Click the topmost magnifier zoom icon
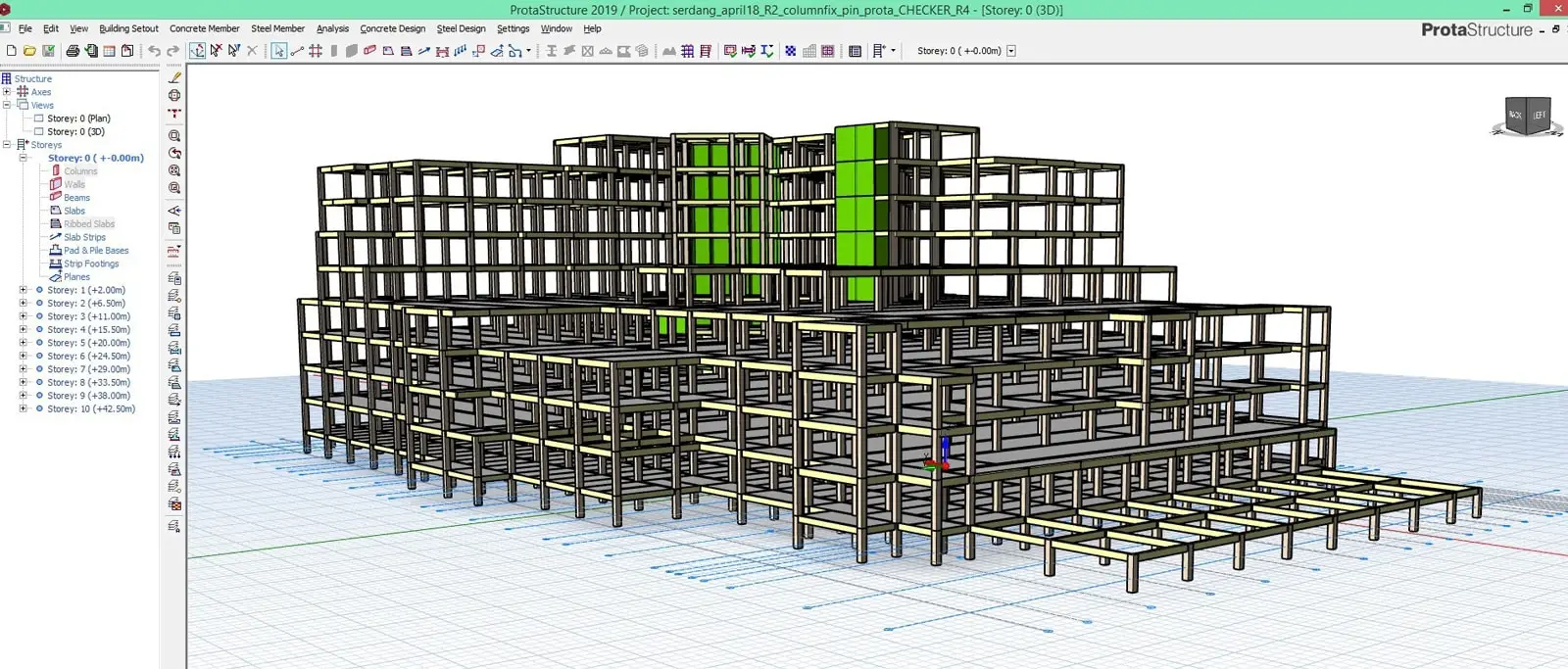1568x669 pixels. [x=174, y=136]
